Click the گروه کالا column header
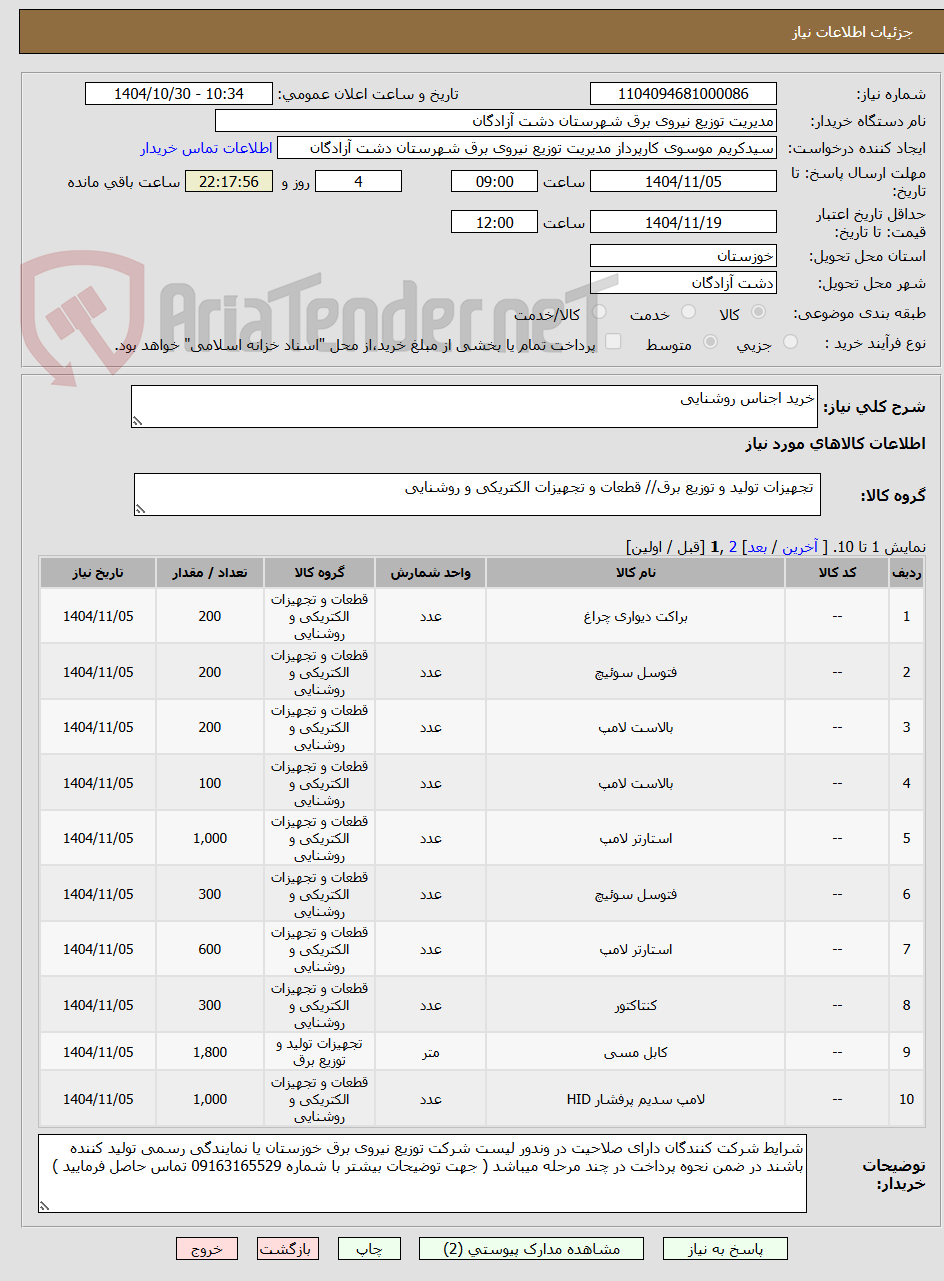The width and height of the screenshot is (944, 1281). coord(319,573)
